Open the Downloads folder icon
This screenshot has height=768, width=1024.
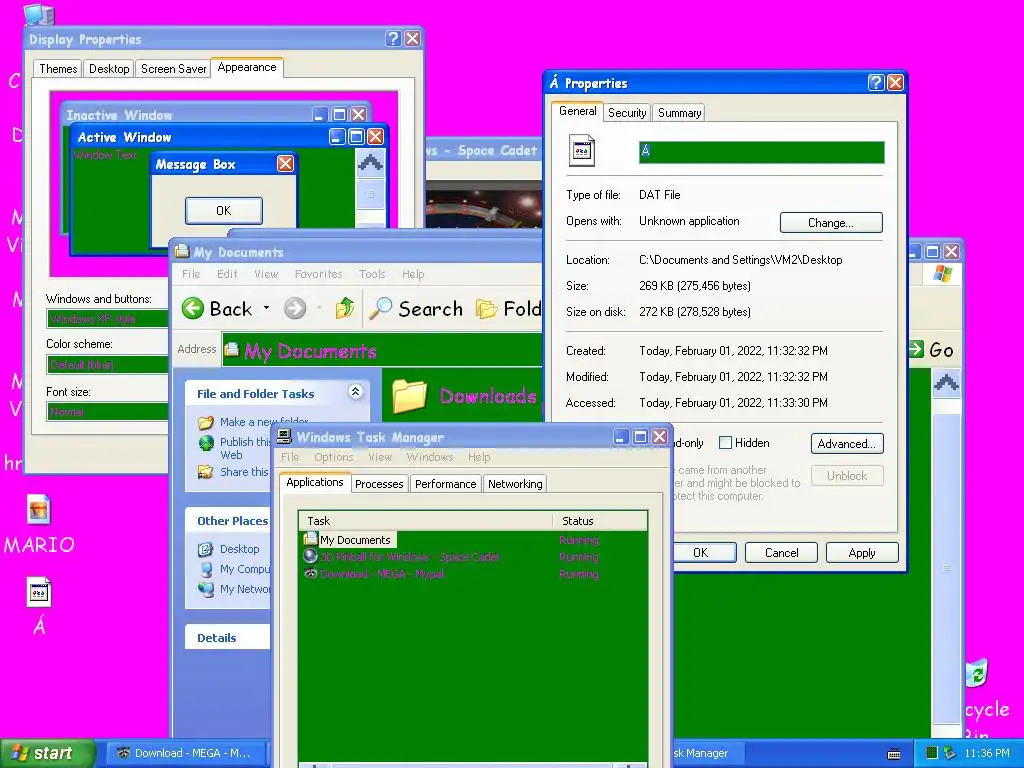point(410,395)
